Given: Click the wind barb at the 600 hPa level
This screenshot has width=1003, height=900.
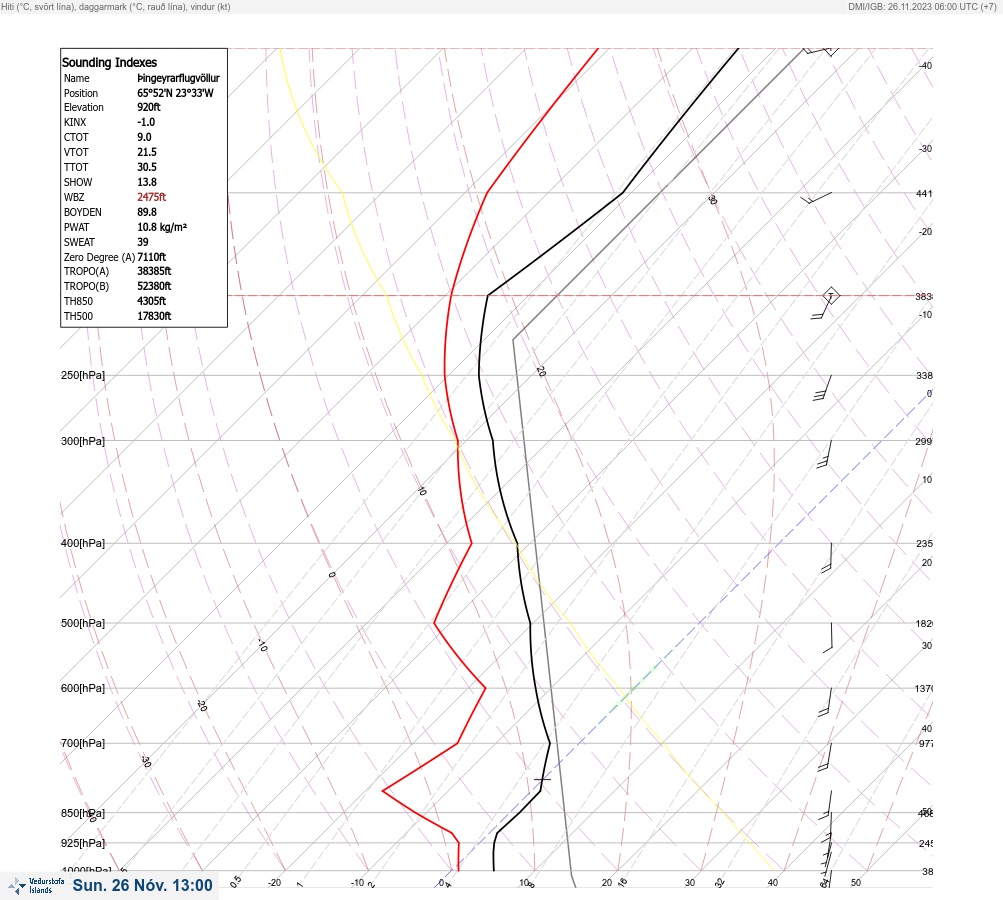Looking at the screenshot, I should pos(825,702).
